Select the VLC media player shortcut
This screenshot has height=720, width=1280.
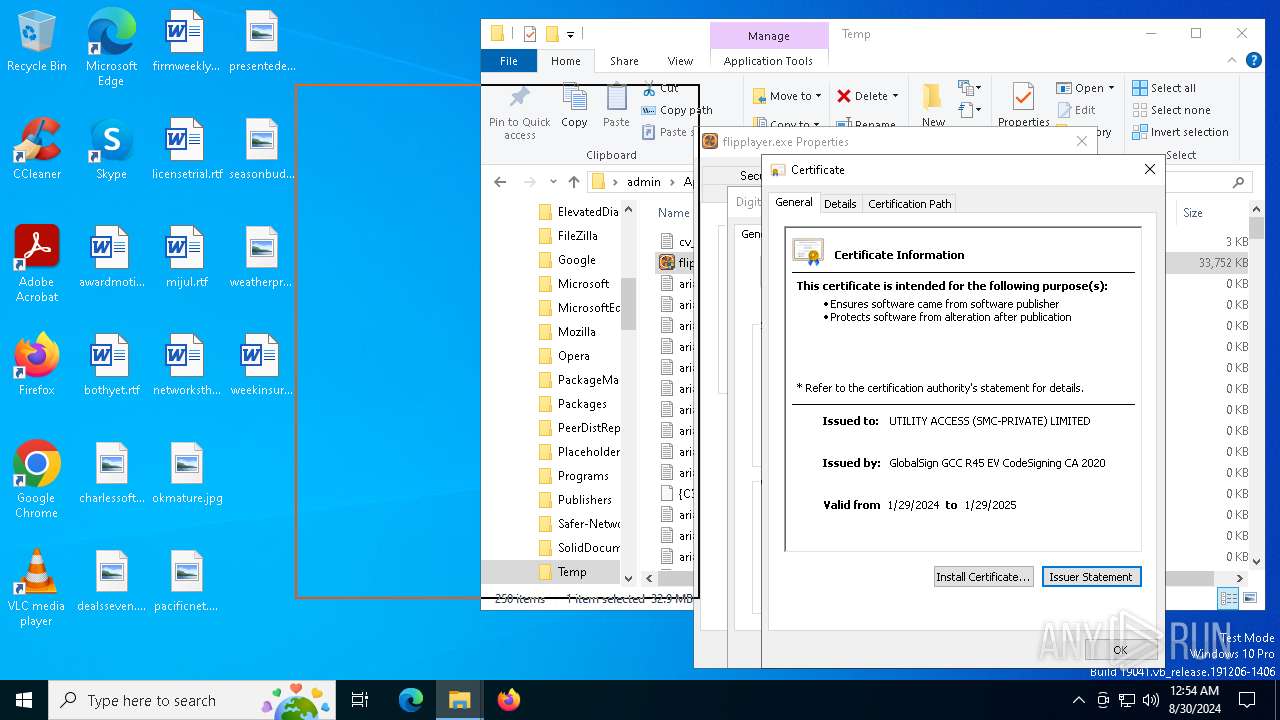pos(36,588)
